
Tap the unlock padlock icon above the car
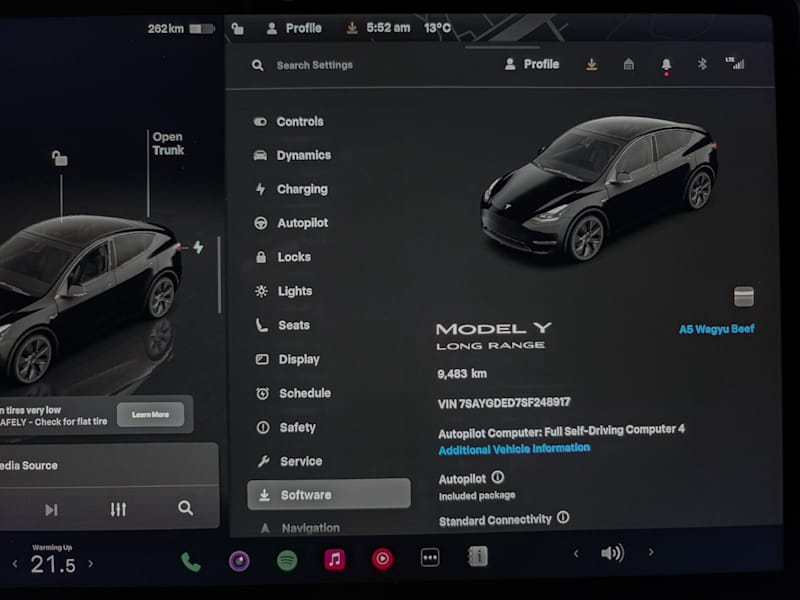coord(60,158)
